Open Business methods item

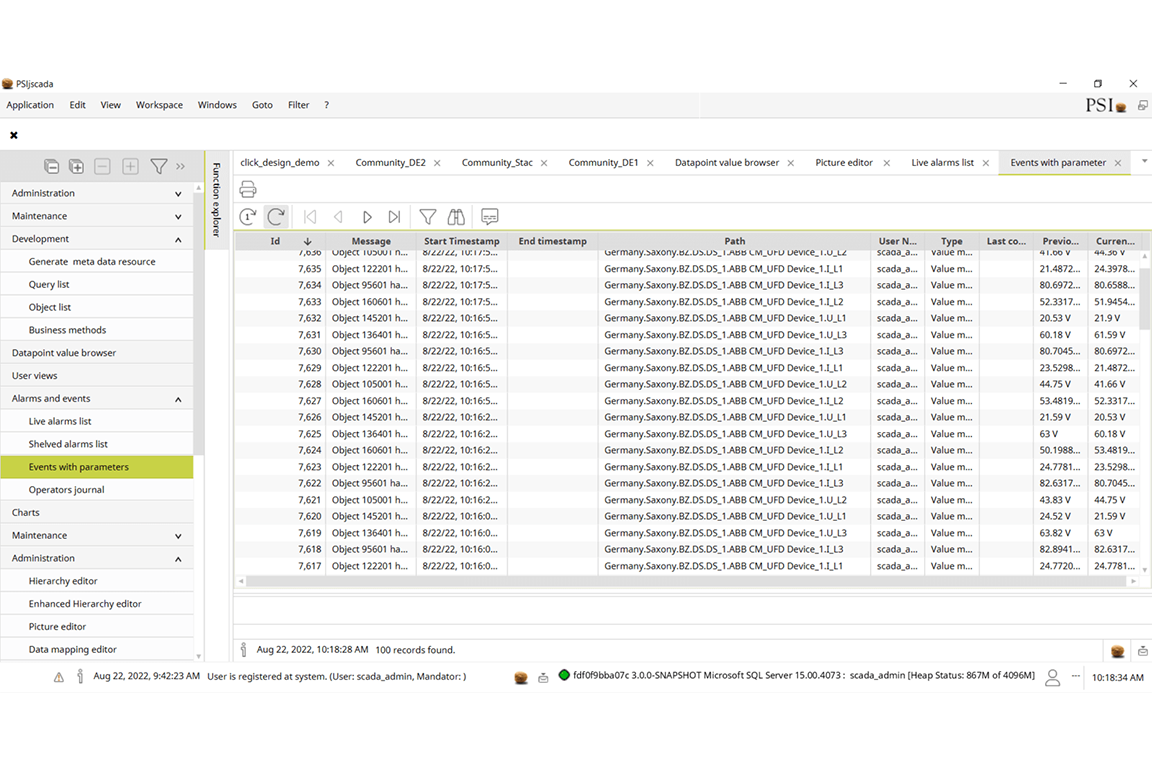tap(97, 330)
